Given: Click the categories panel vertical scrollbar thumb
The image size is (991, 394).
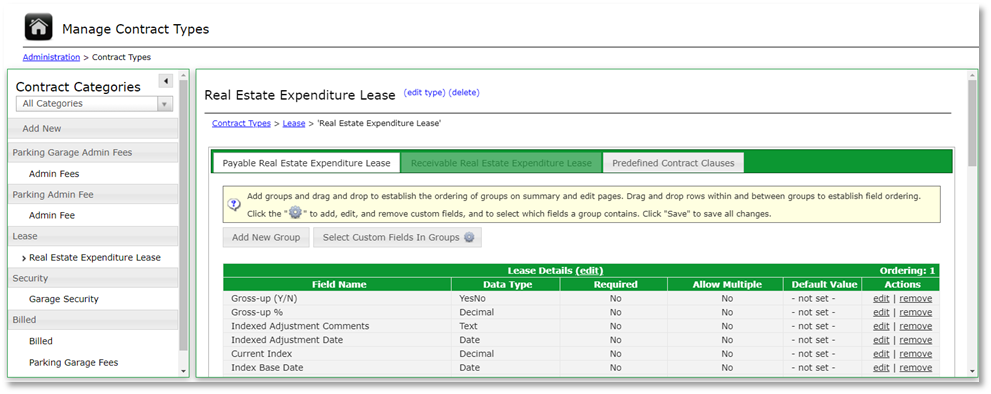Looking at the screenshot, I should coord(183,215).
